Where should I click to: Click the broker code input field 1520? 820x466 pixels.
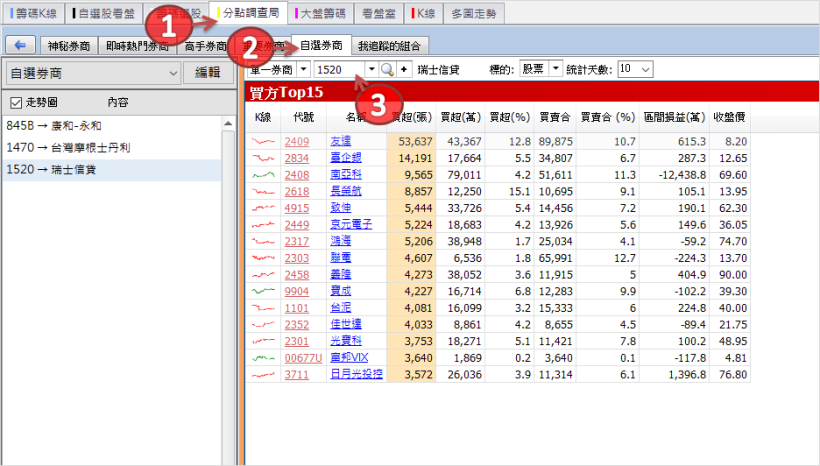pos(339,70)
